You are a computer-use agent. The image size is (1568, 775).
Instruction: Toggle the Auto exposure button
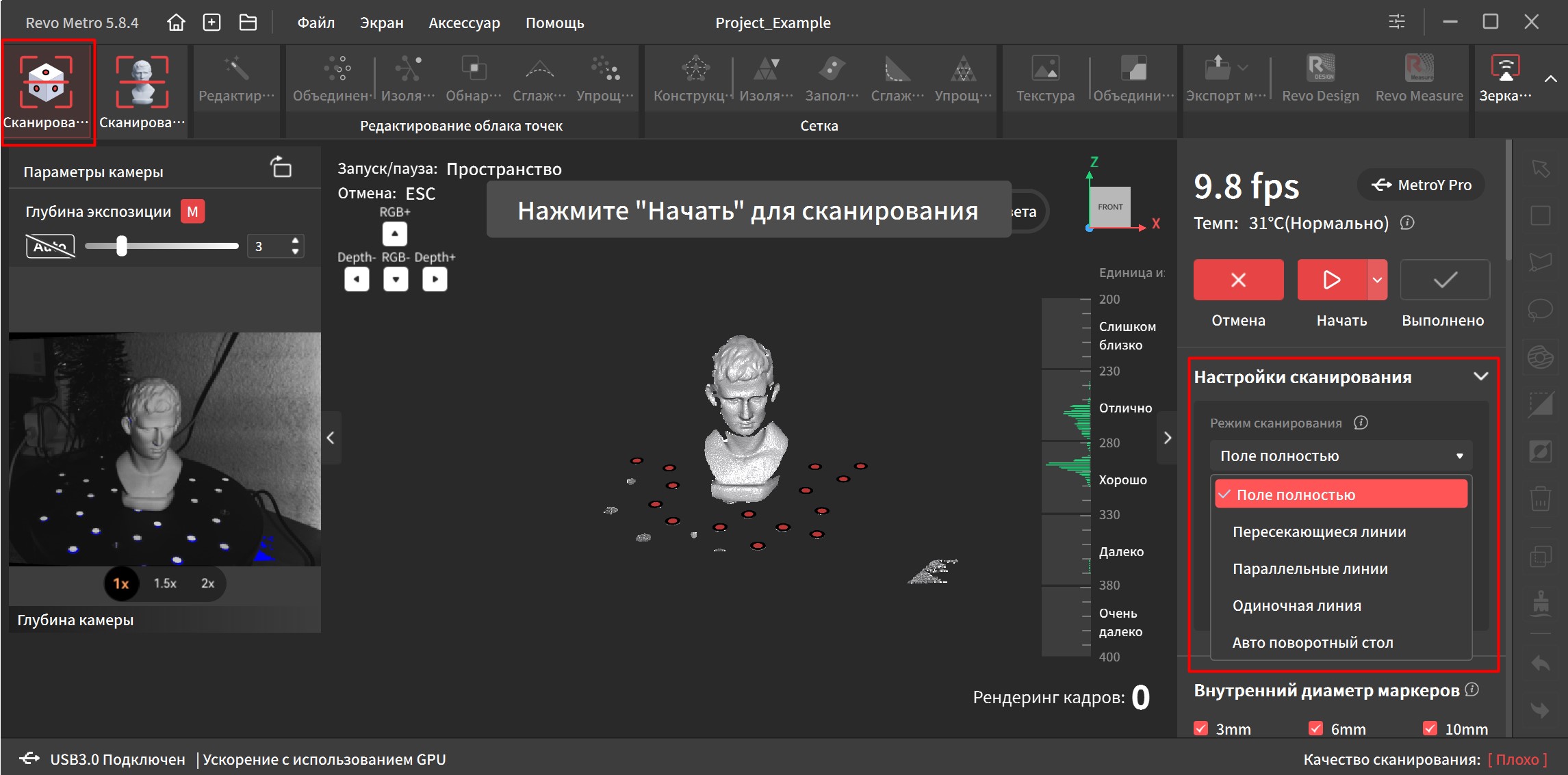pos(50,246)
